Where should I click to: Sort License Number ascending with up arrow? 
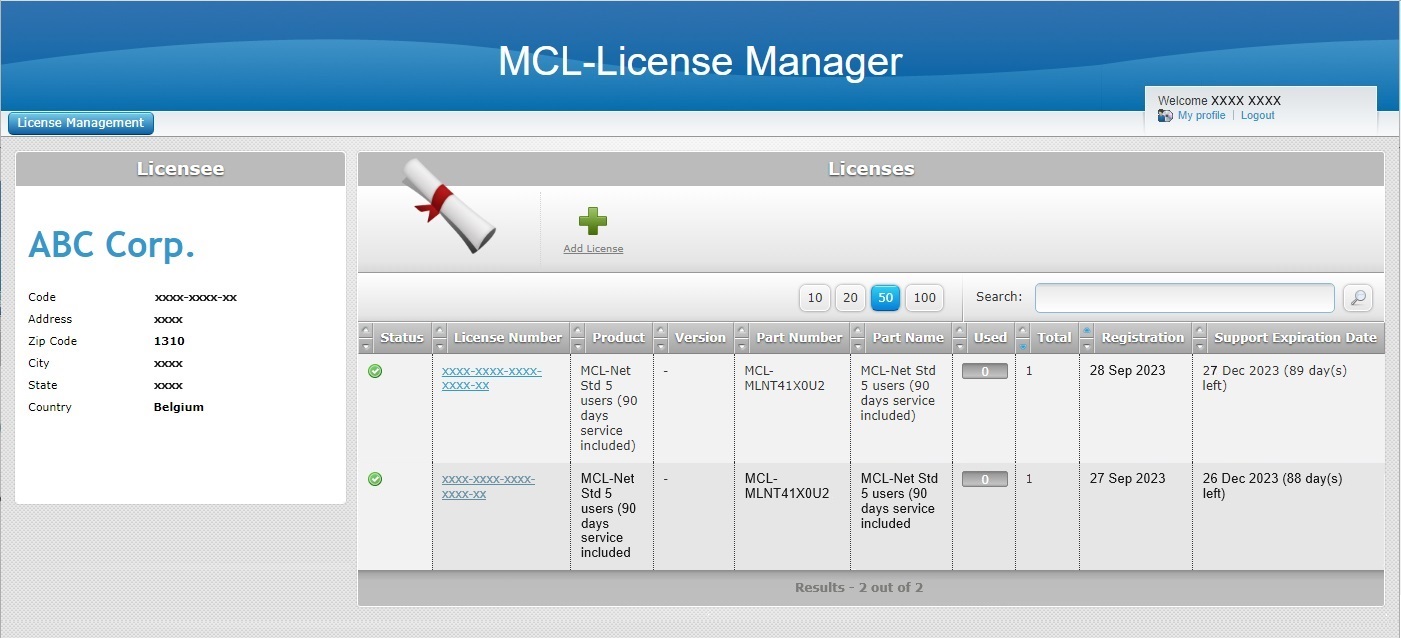tap(440, 330)
